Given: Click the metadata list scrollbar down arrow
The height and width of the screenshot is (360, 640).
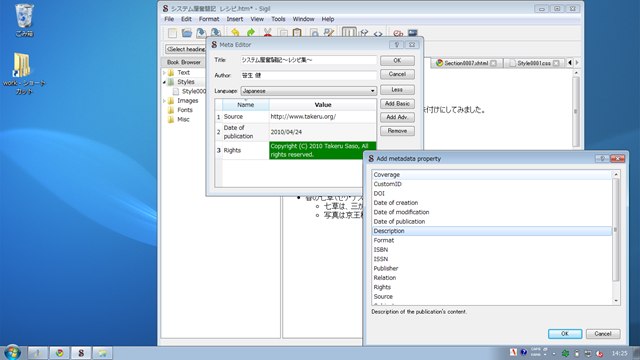Looking at the screenshot, I should click(616, 301).
